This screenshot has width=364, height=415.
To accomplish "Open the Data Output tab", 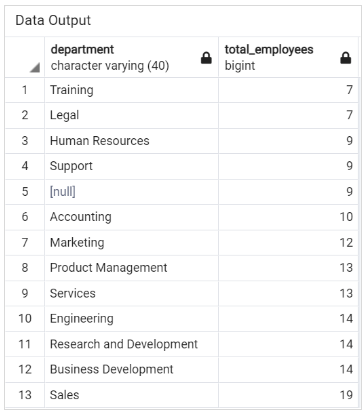I will point(53,21).
